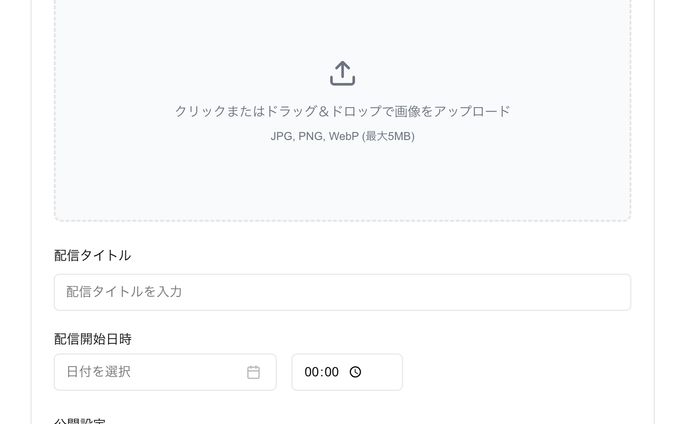Open the calendar icon in date field
Image resolution: width=688 pixels, height=424 pixels.
coord(253,372)
